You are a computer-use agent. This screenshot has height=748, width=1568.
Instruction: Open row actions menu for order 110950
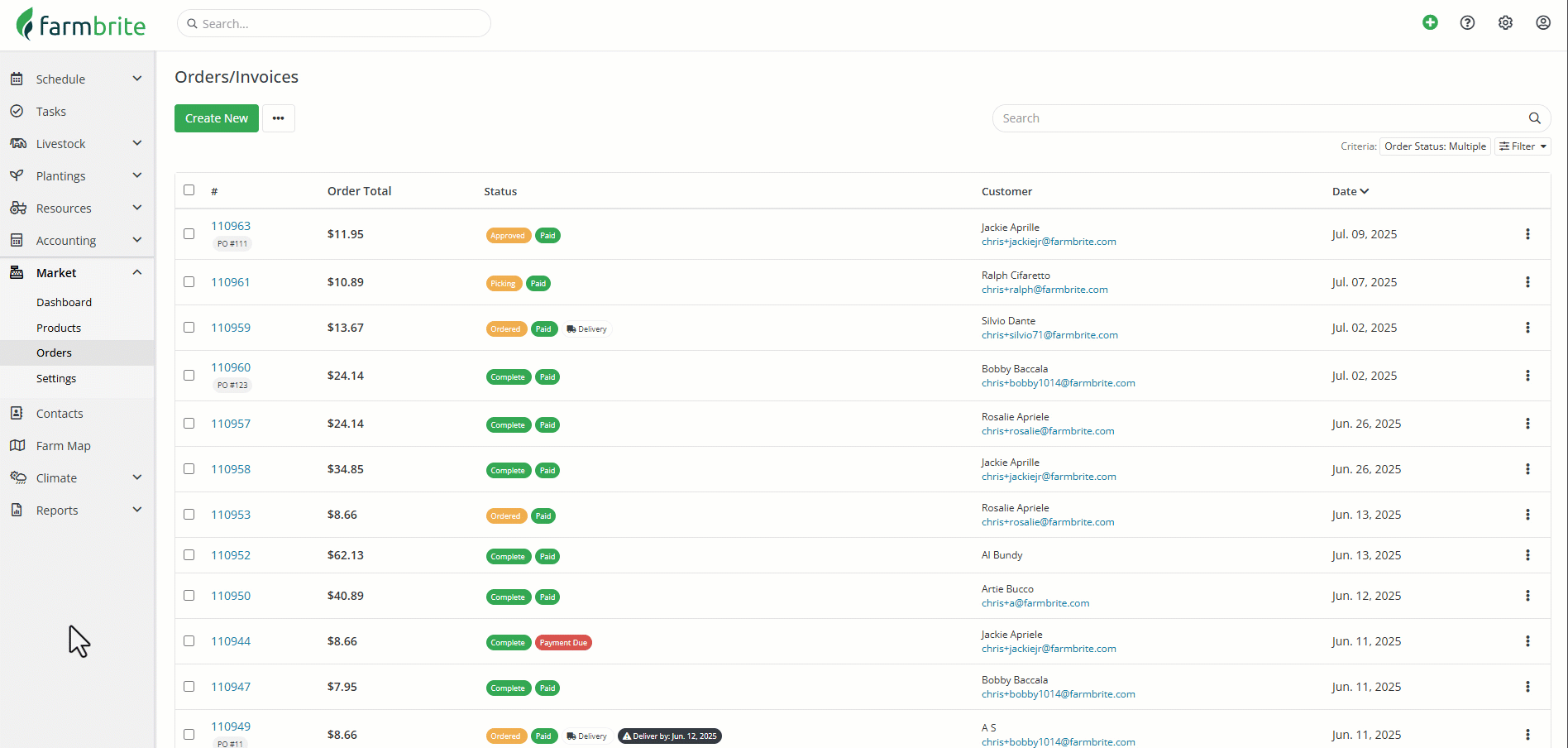1527,596
